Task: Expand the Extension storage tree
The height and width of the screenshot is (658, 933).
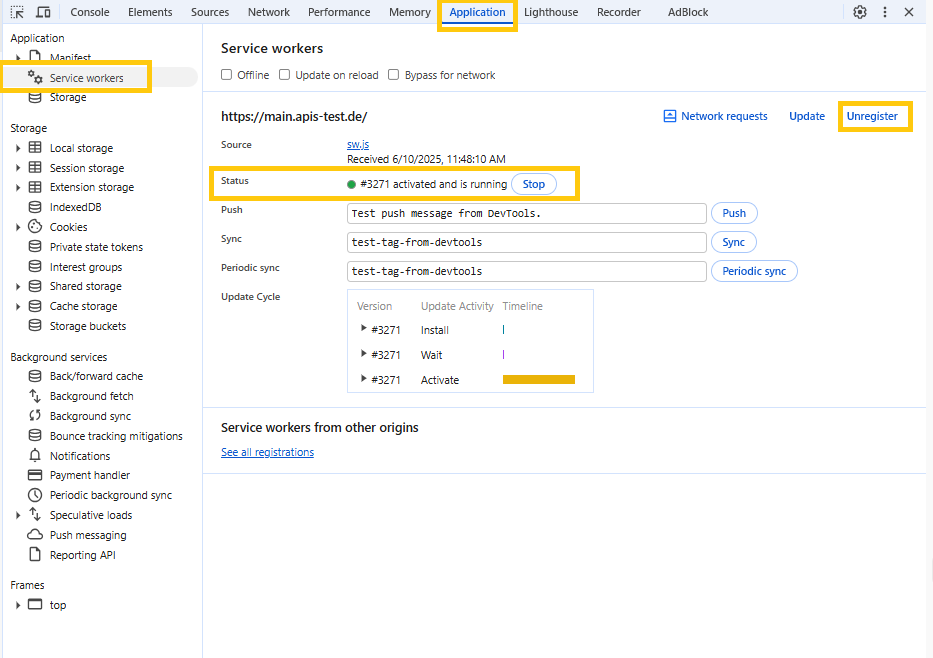Action: pyautogui.click(x=18, y=187)
